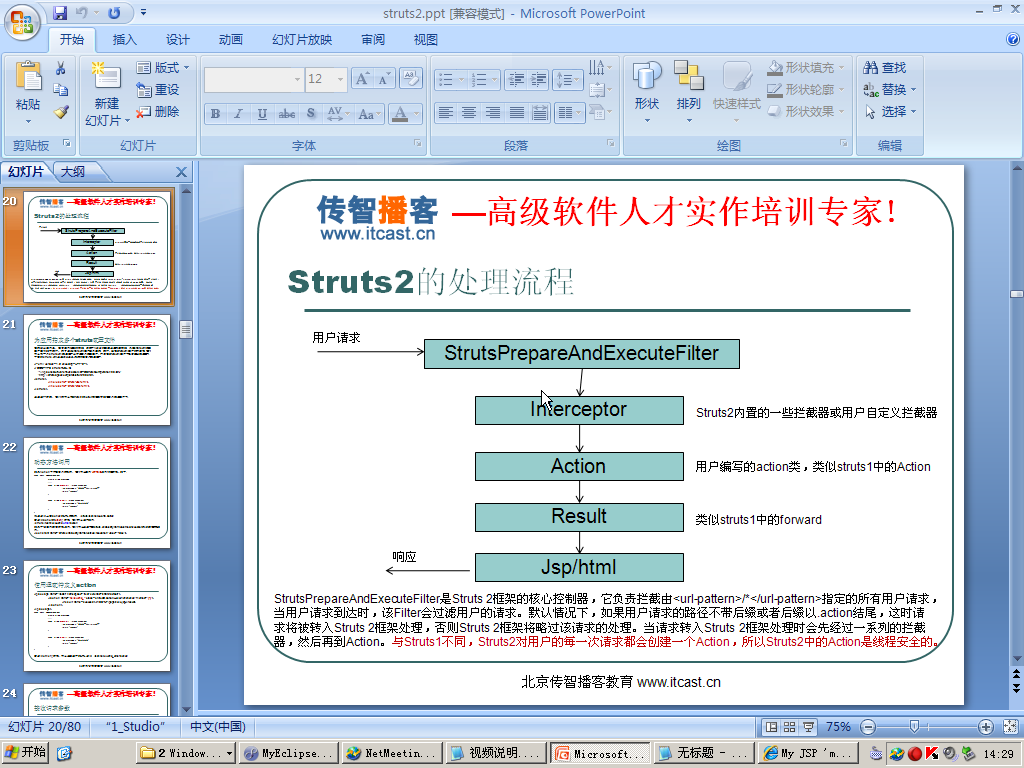Click the text shadow S icon

click(x=311, y=114)
